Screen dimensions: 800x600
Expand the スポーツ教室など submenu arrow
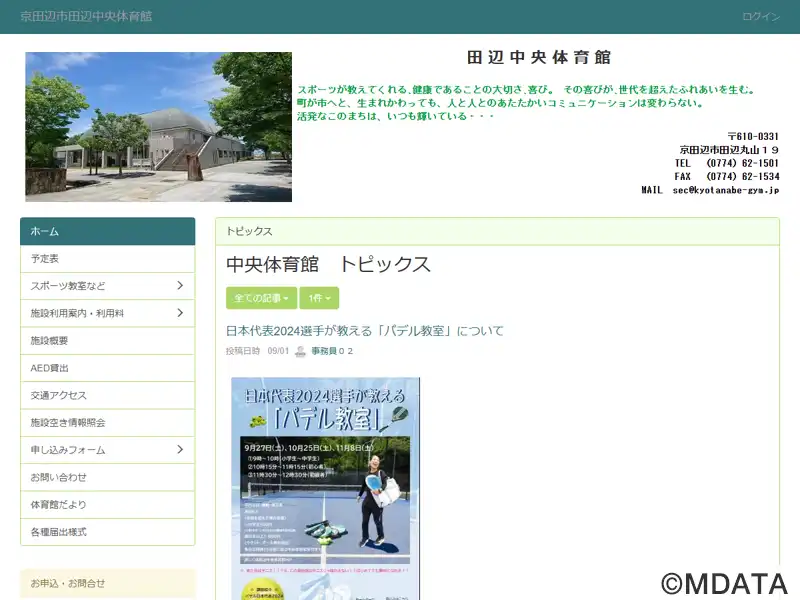tap(180, 286)
